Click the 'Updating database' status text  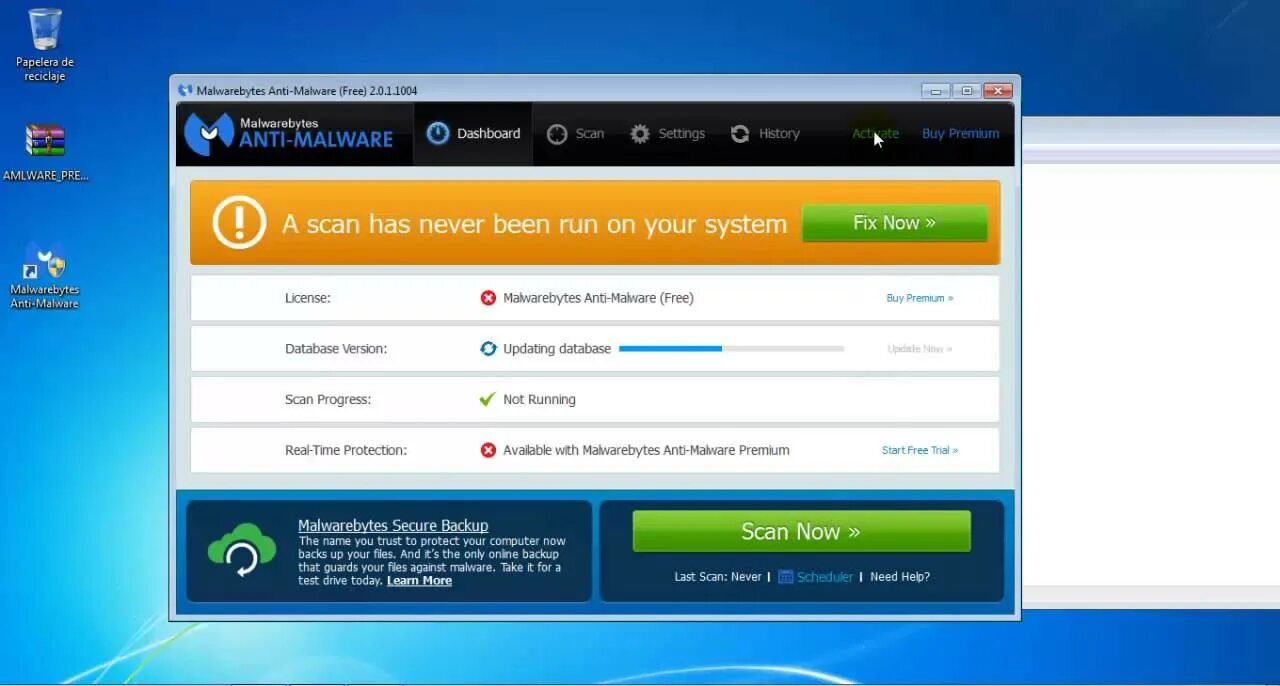(557, 349)
